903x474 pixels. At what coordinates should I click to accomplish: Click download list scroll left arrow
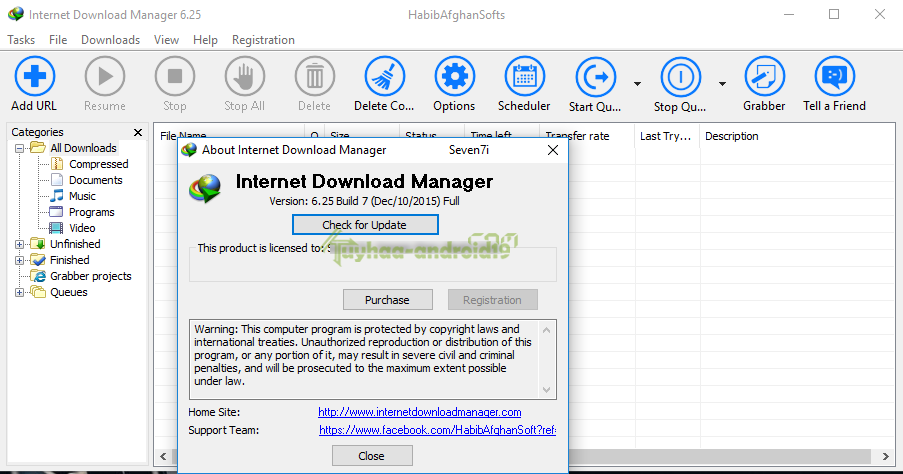click(x=164, y=456)
